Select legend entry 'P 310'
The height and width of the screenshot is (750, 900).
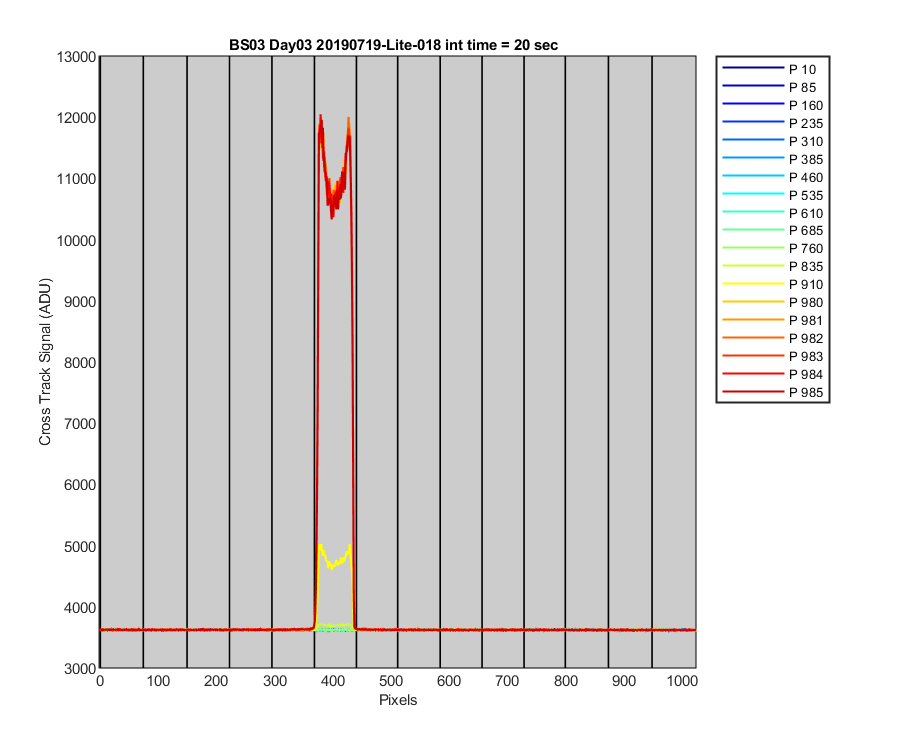tap(772, 141)
